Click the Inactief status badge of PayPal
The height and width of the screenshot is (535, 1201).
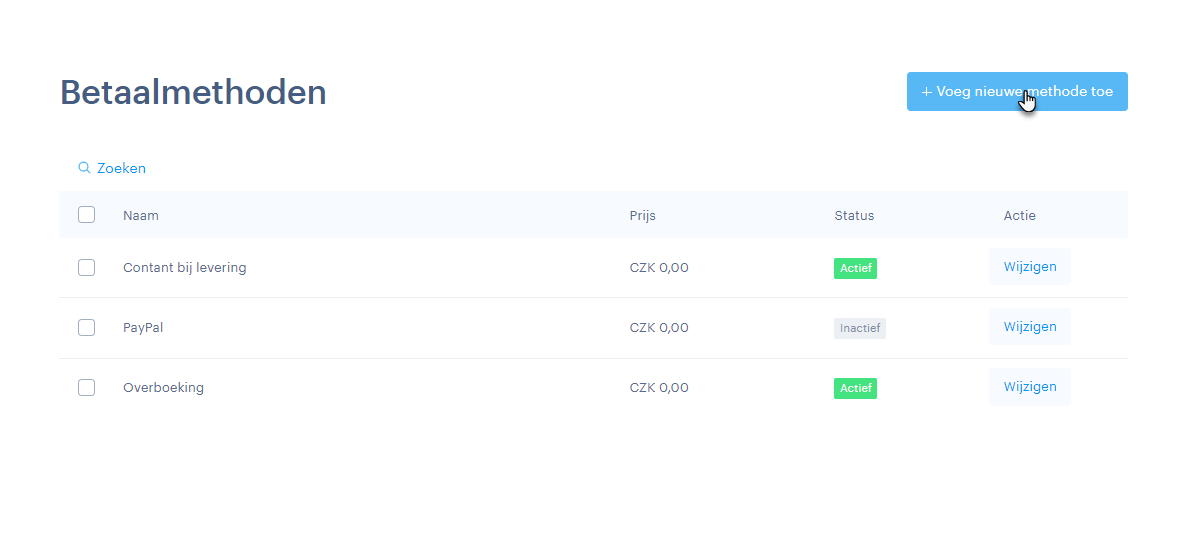point(860,328)
